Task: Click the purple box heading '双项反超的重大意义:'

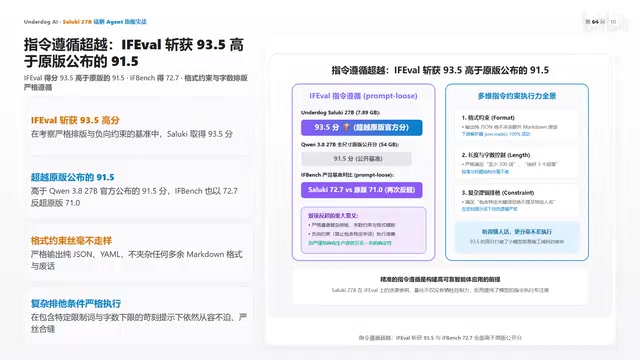Action: (x=333, y=216)
